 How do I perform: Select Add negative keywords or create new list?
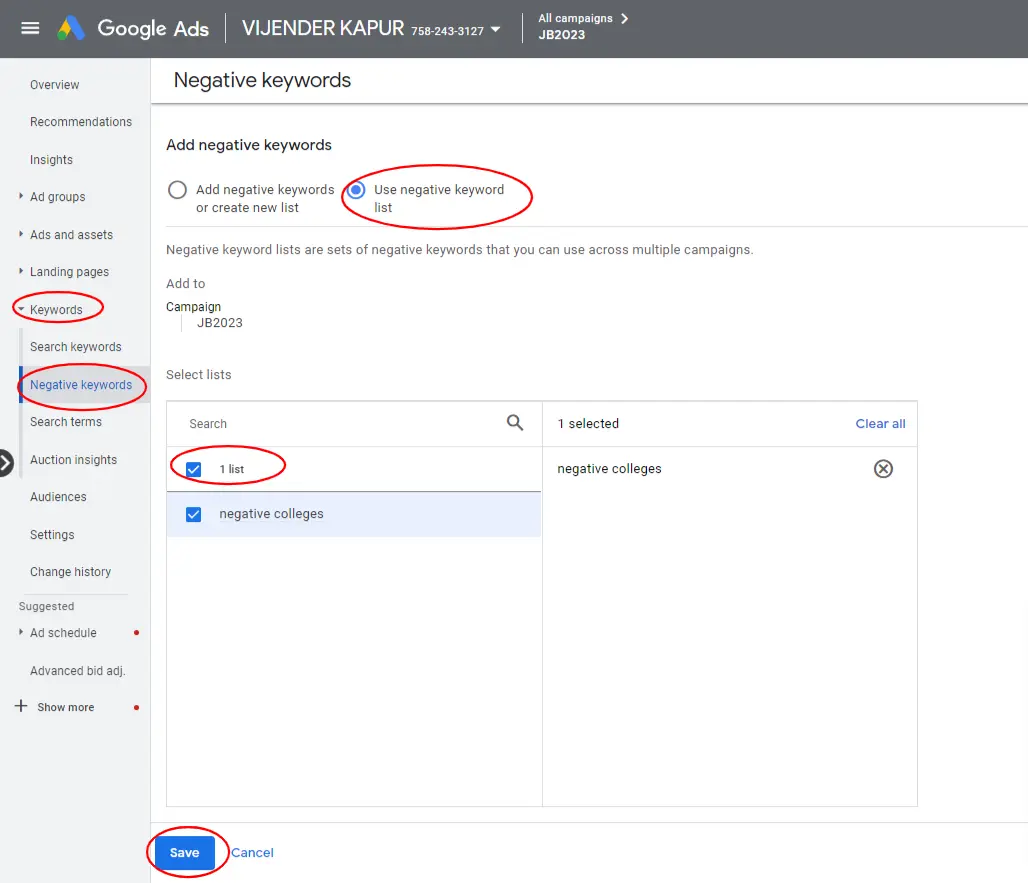[177, 190]
